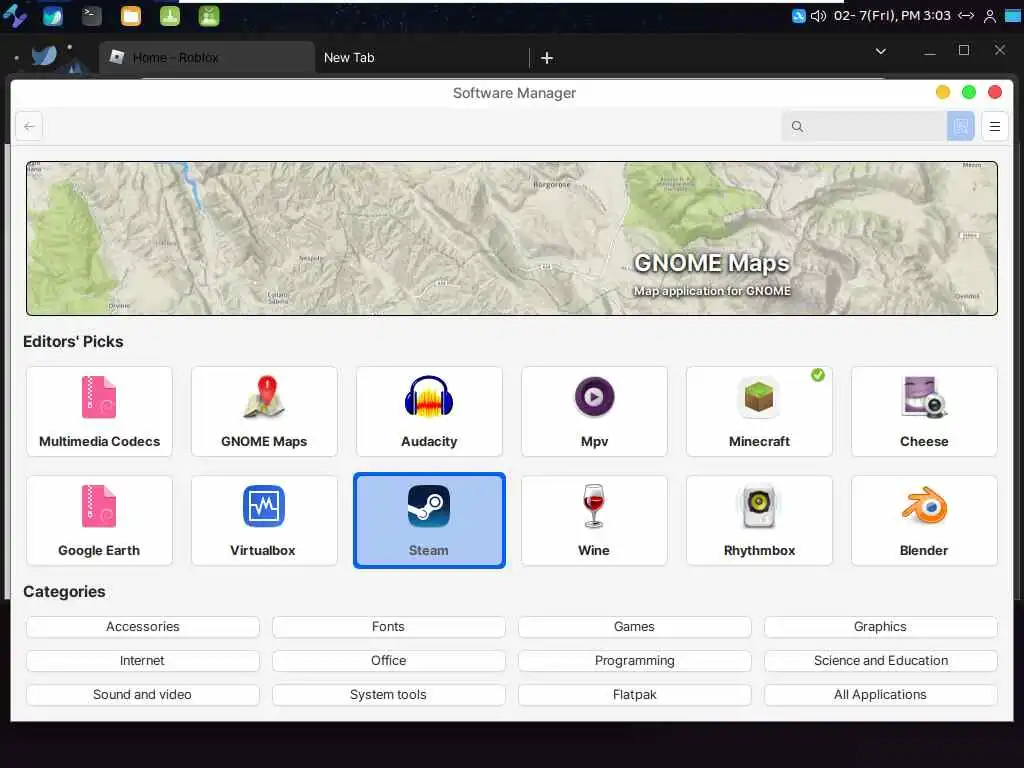This screenshot has height=768, width=1024.
Task: Open the Multimedia Codecs package
Action: [99, 411]
